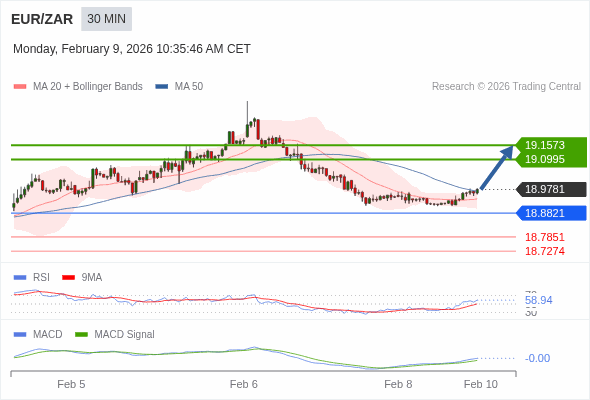Click the MACD Signal legend label
Viewport: 590px width, 400px height.
click(x=125, y=335)
